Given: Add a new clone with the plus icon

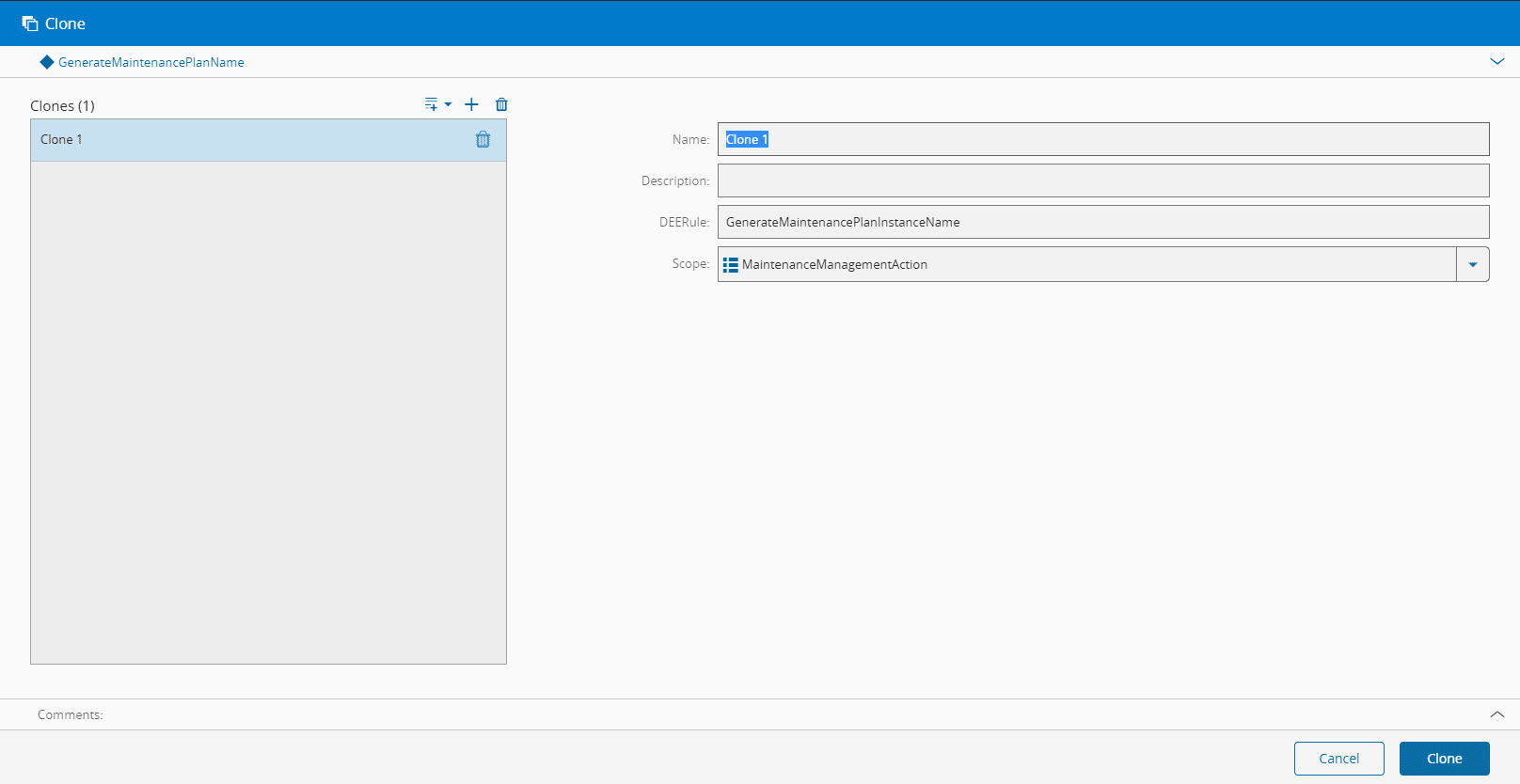Looking at the screenshot, I should click(x=471, y=104).
